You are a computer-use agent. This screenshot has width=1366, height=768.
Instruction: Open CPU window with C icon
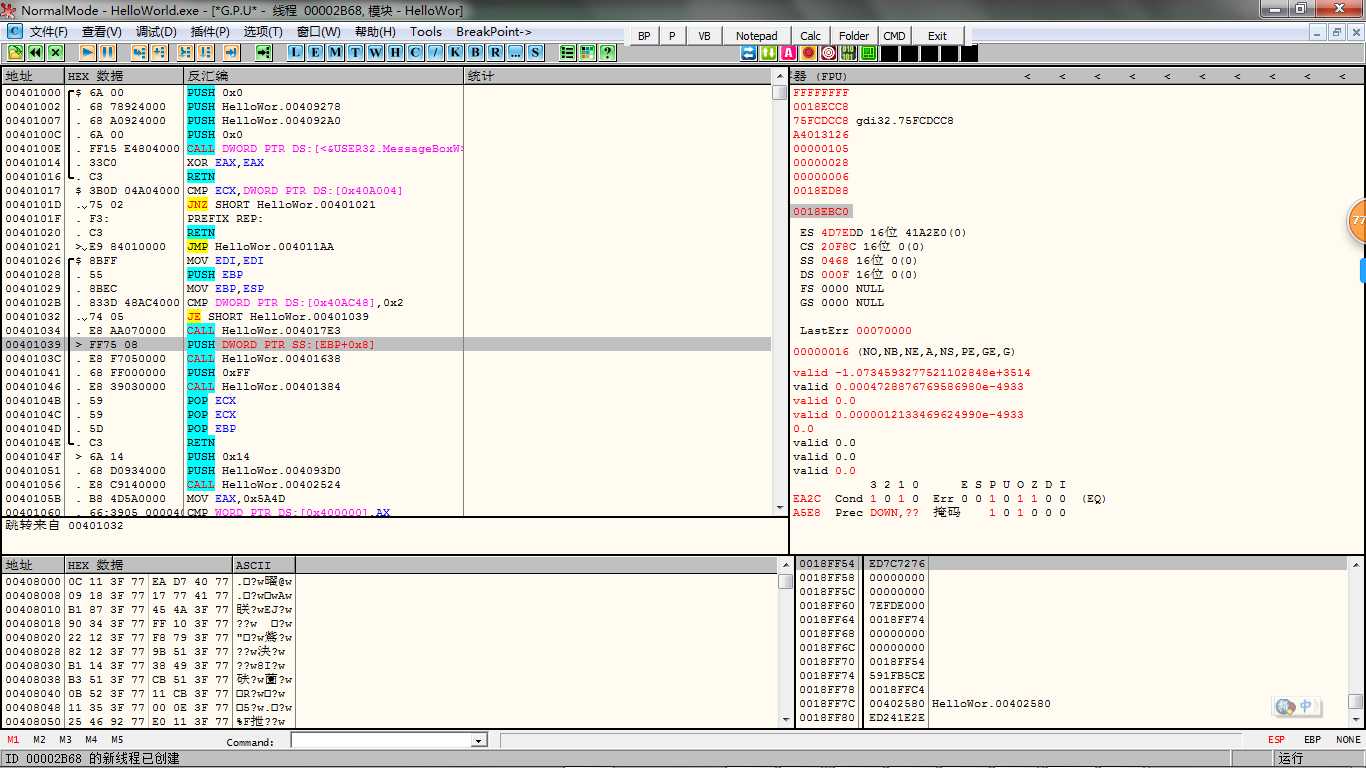coord(416,52)
